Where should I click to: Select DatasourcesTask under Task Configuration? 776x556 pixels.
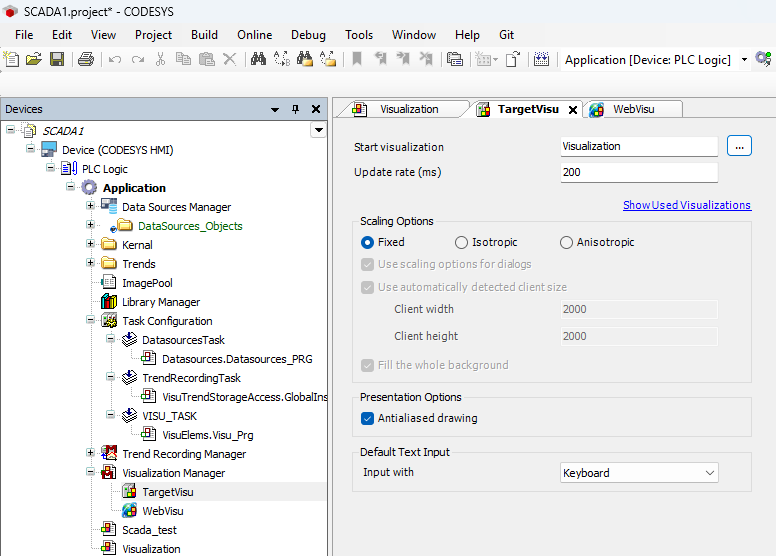coord(183,340)
